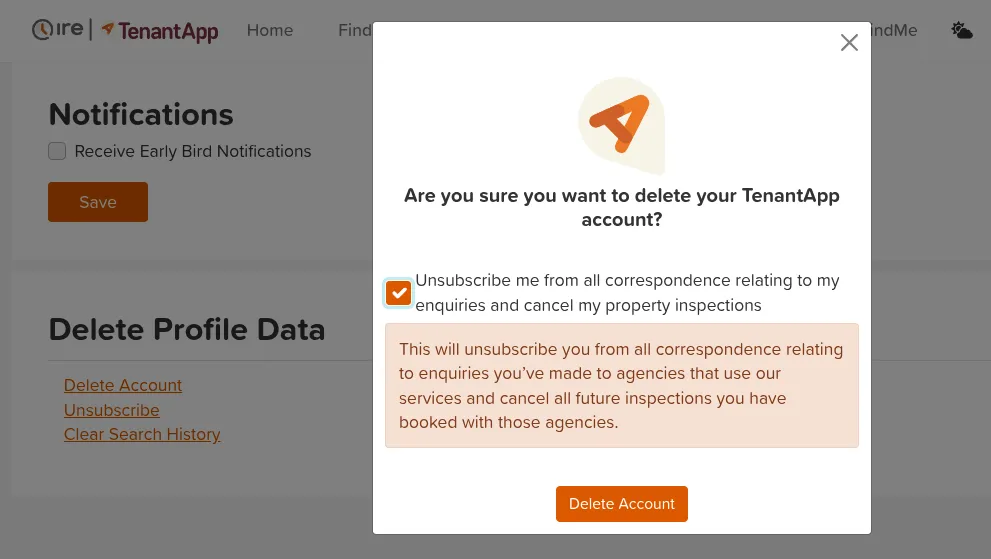Toggle the dark mode weather icon
The width and height of the screenshot is (991, 559).
pyautogui.click(x=961, y=30)
